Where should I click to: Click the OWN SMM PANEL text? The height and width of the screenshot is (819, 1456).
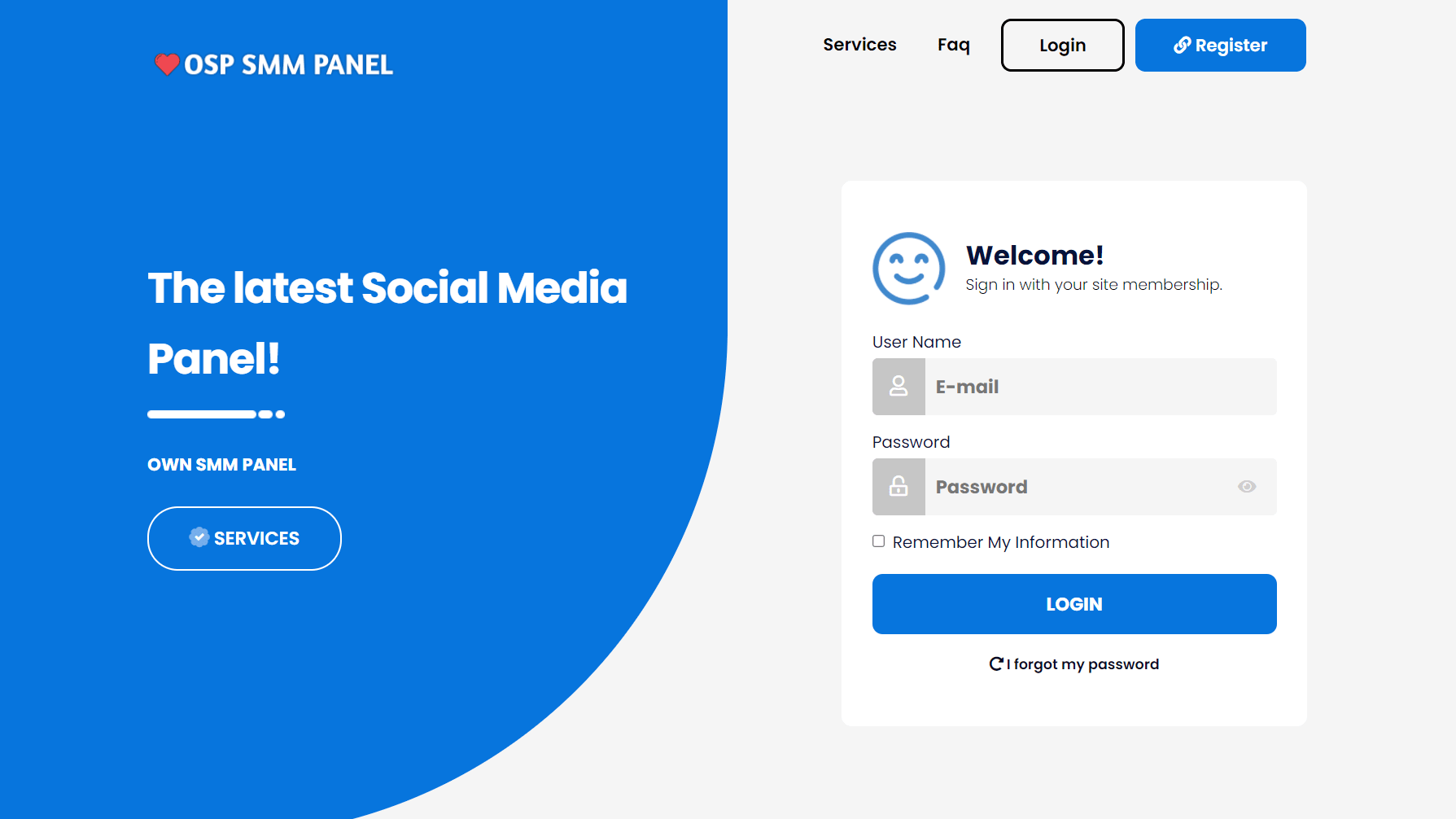click(x=221, y=465)
